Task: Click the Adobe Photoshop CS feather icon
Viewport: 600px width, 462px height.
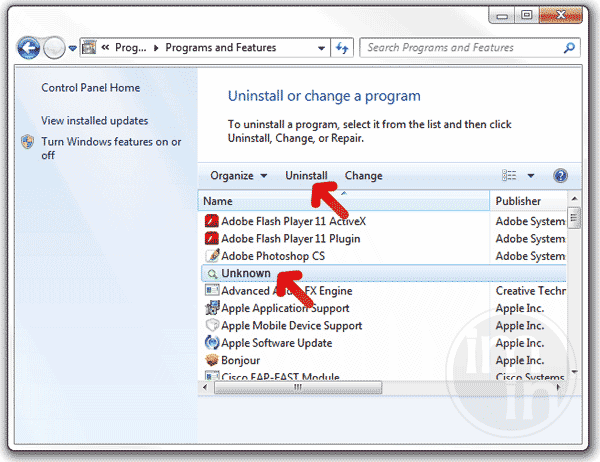Action: (212, 255)
